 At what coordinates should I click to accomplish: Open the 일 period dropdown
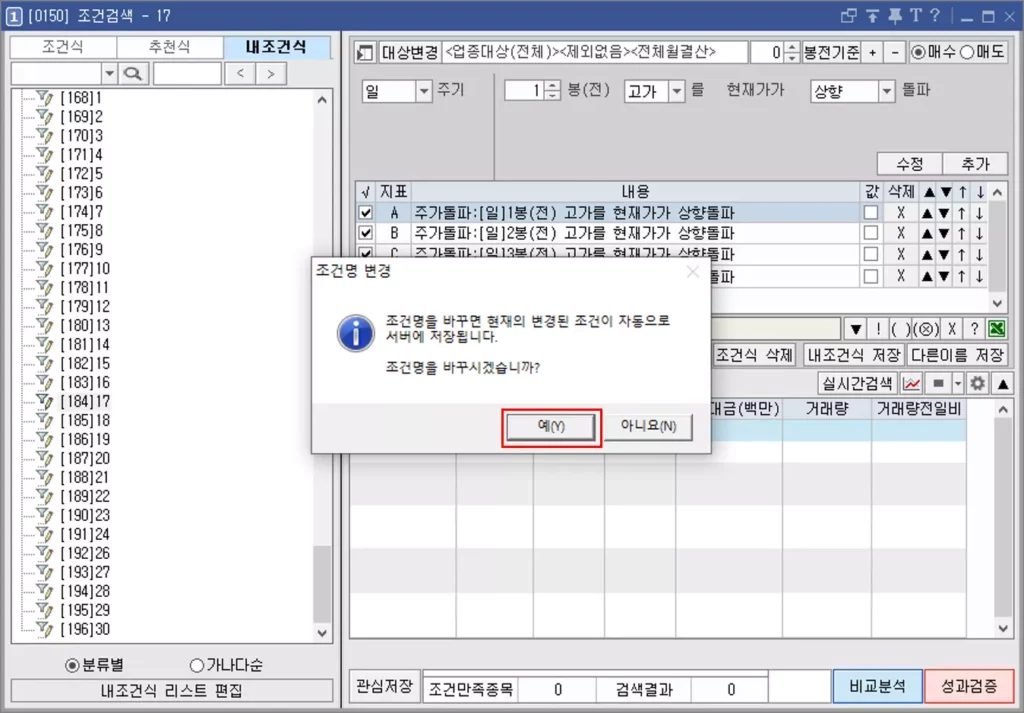[x=424, y=91]
